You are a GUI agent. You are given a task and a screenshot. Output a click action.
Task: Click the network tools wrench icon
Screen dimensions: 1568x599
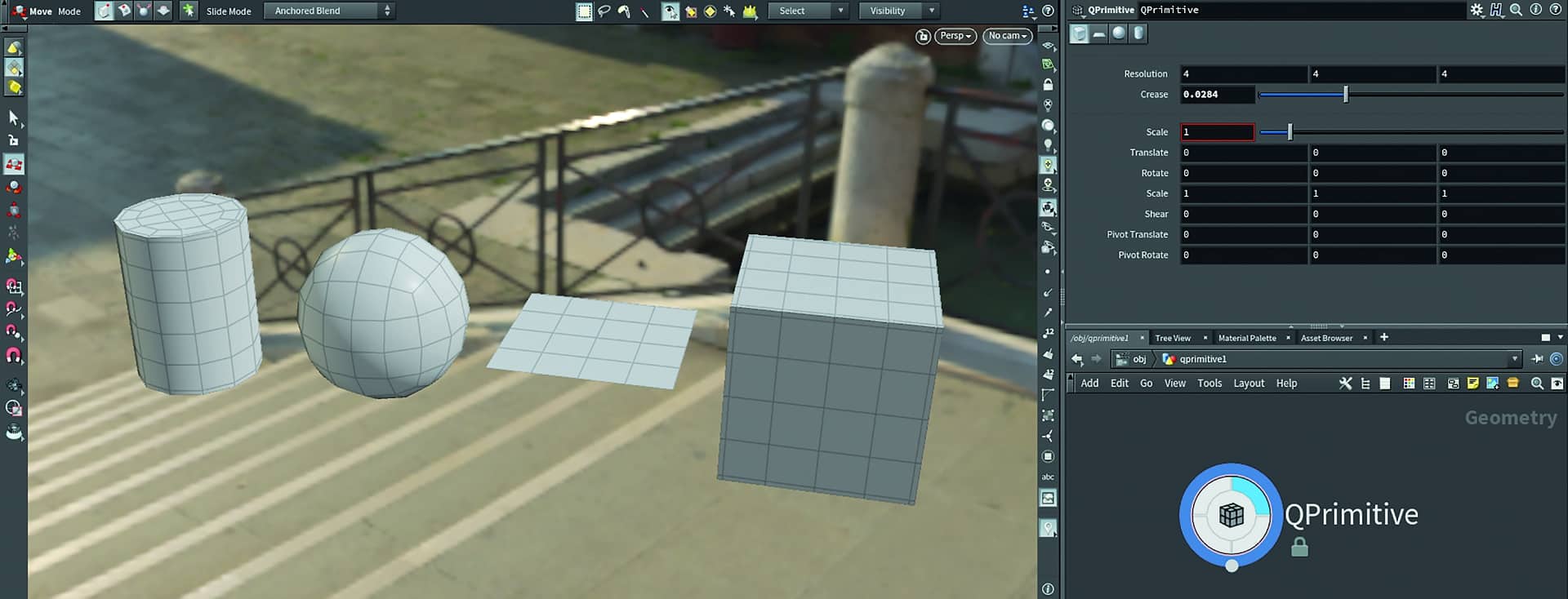tap(1345, 383)
